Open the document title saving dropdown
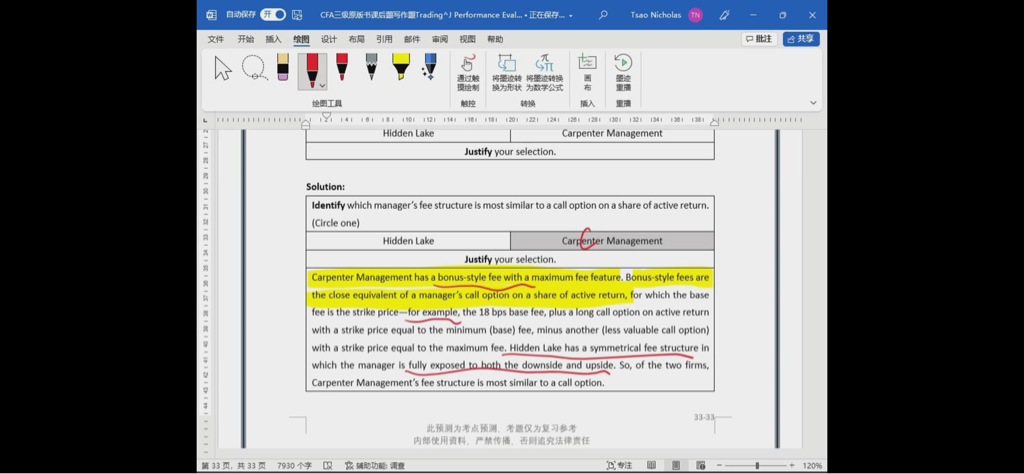Viewport: 1024px width, 474px height. tap(571, 15)
